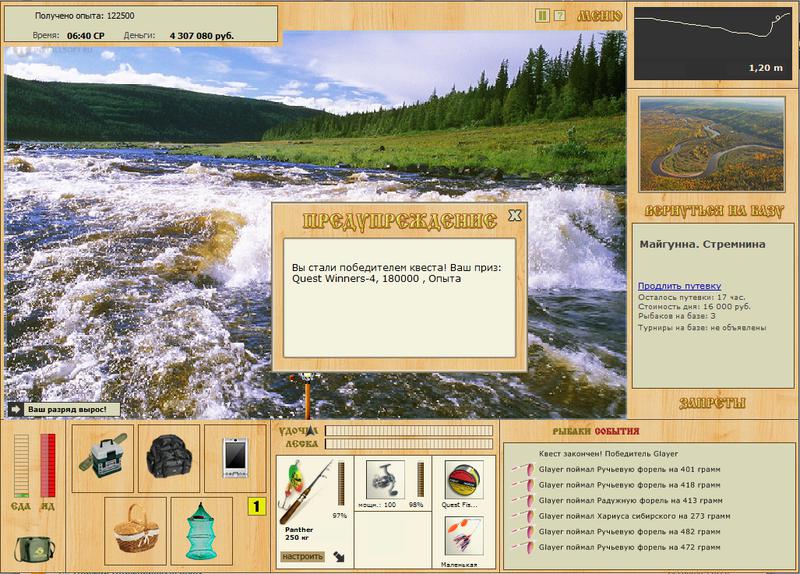Click ВЕРНУТЬСЯ НА БАЗУ button
Screen dimensions: 800x574
(713, 211)
